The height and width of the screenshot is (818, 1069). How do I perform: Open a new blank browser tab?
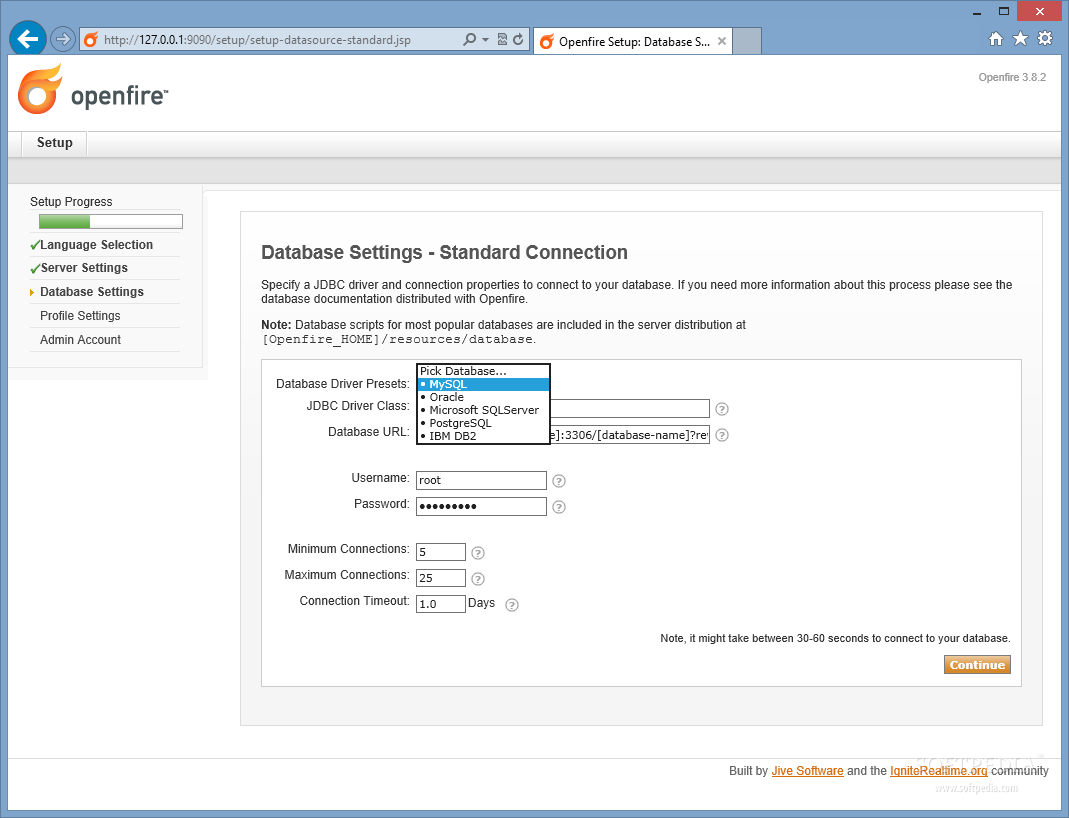coord(747,42)
